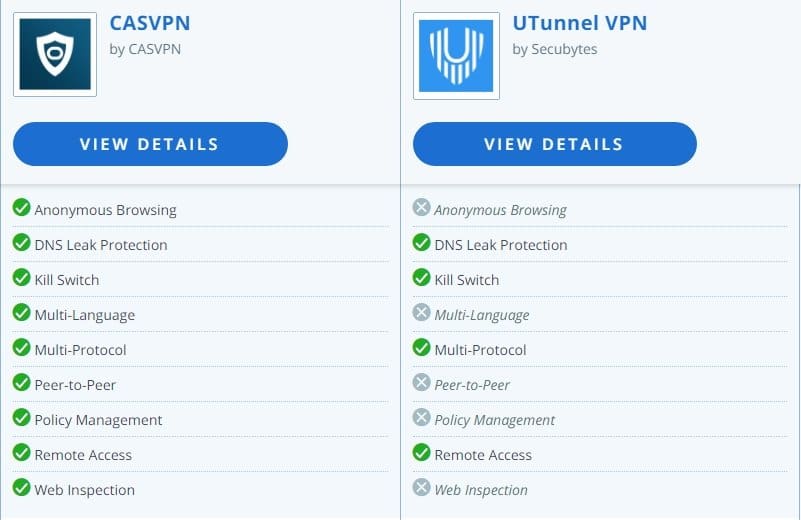This screenshot has height=520, width=801.
Task: Click the CASVPN shield logo thumbnail
Action: [55, 55]
